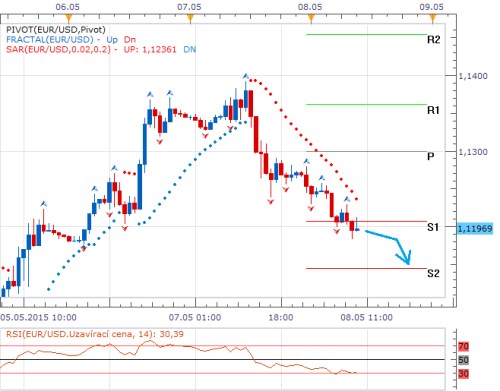
Task: Click the S2 pivot level label
Action: (x=433, y=273)
